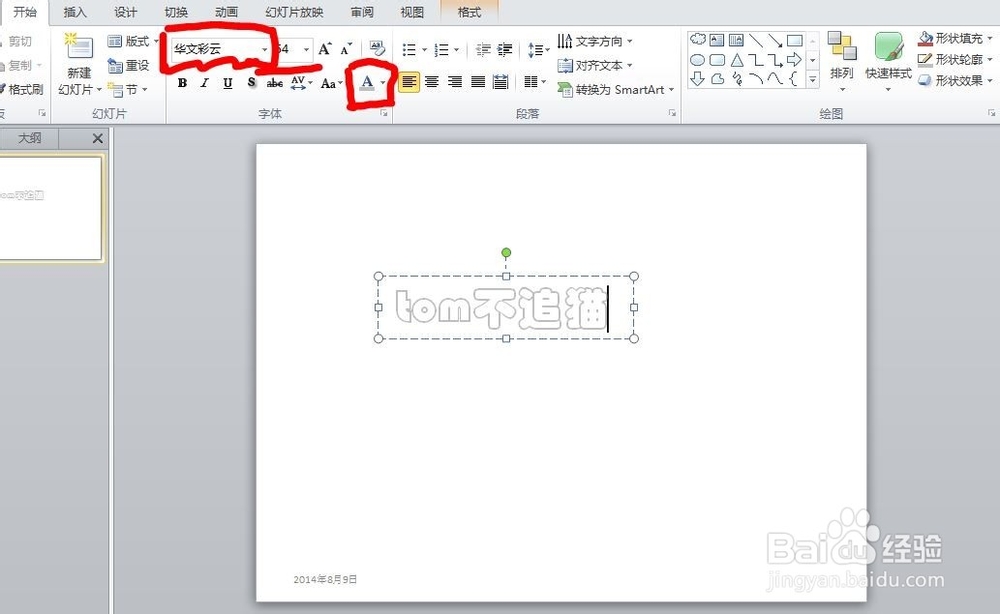This screenshot has width=1000, height=614.
Task: Open the 大纲 outline pane tab
Action: tap(29, 138)
